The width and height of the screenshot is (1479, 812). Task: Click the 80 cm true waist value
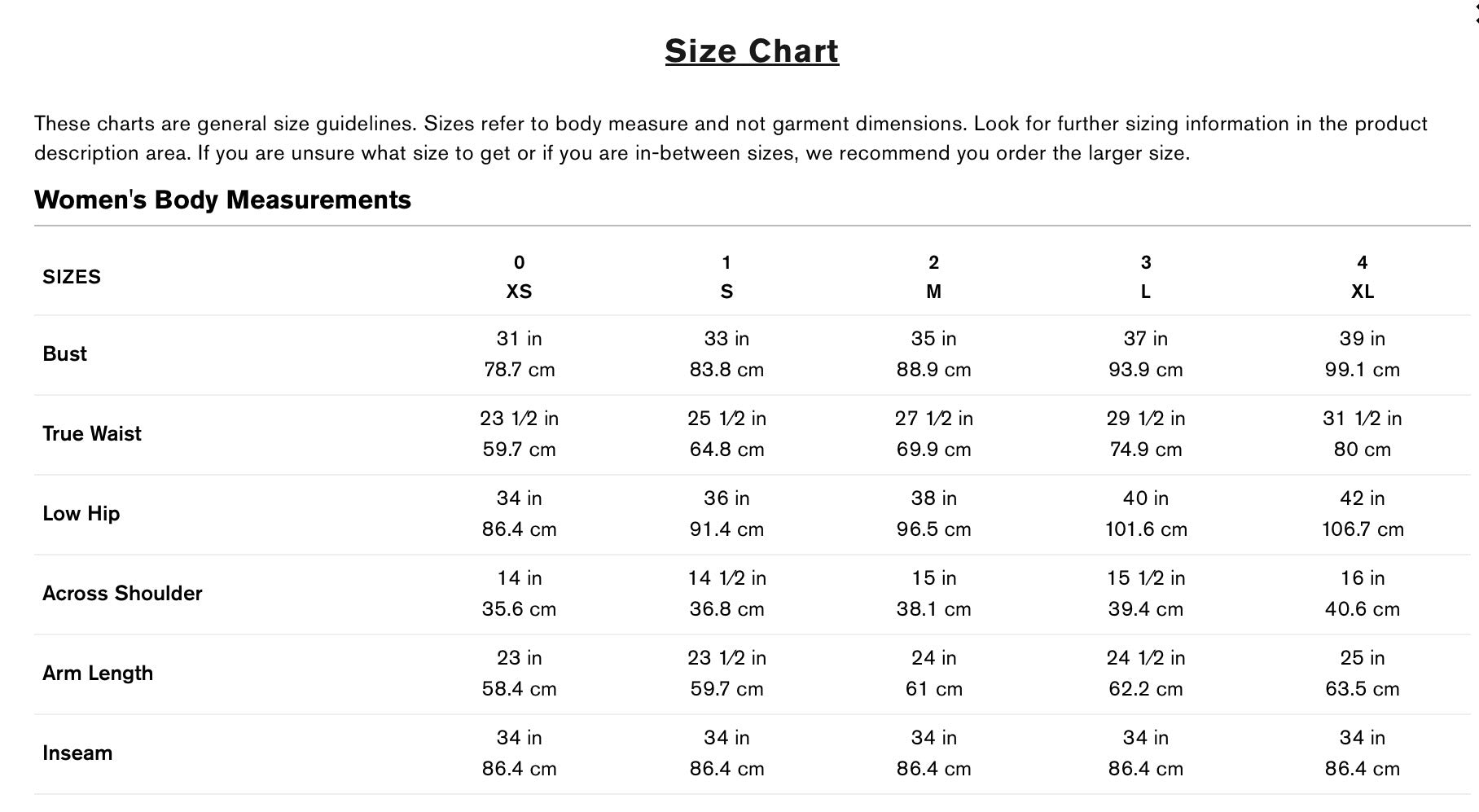(1362, 450)
